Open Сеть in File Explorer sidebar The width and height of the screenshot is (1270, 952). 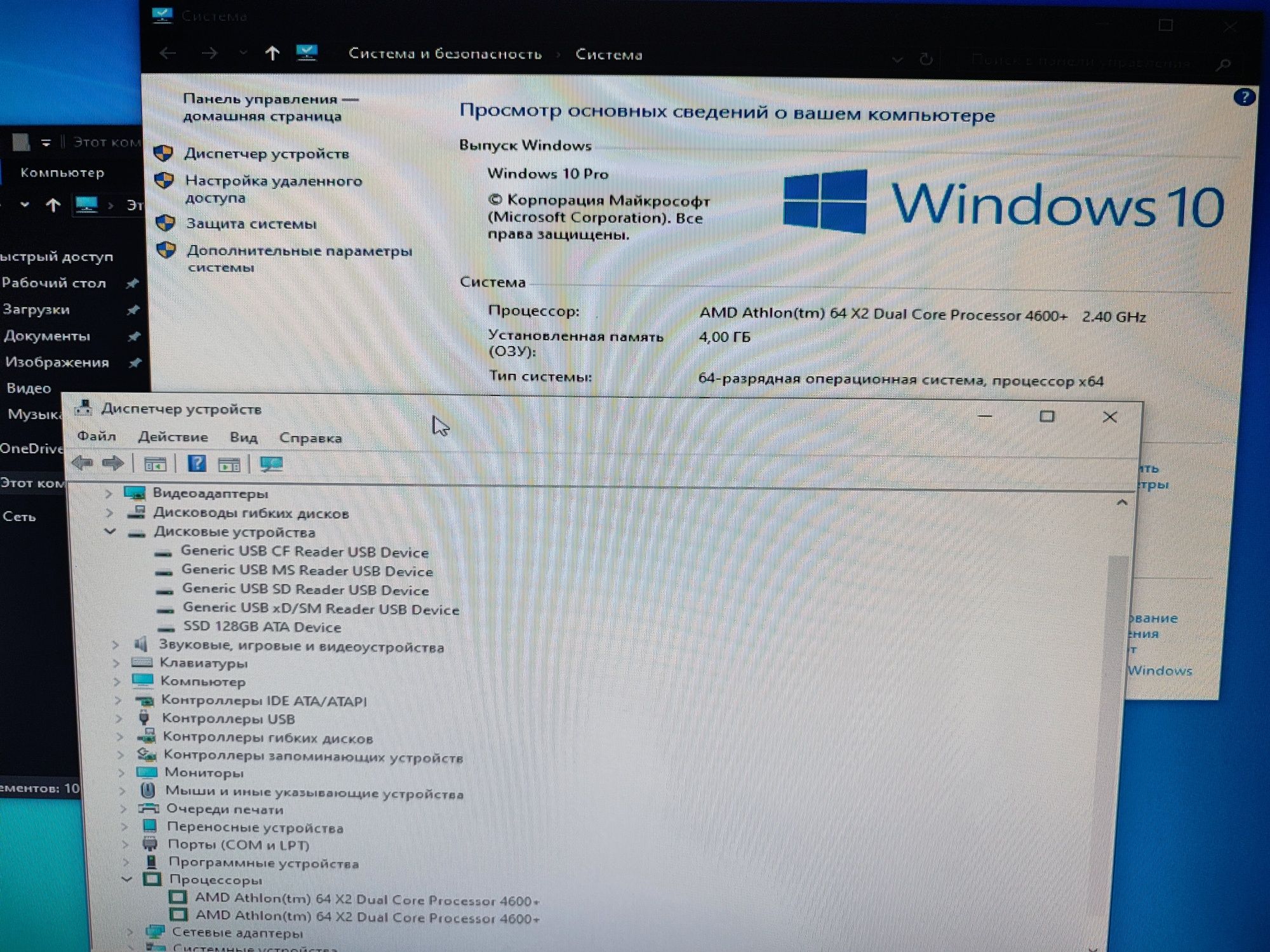(19, 517)
